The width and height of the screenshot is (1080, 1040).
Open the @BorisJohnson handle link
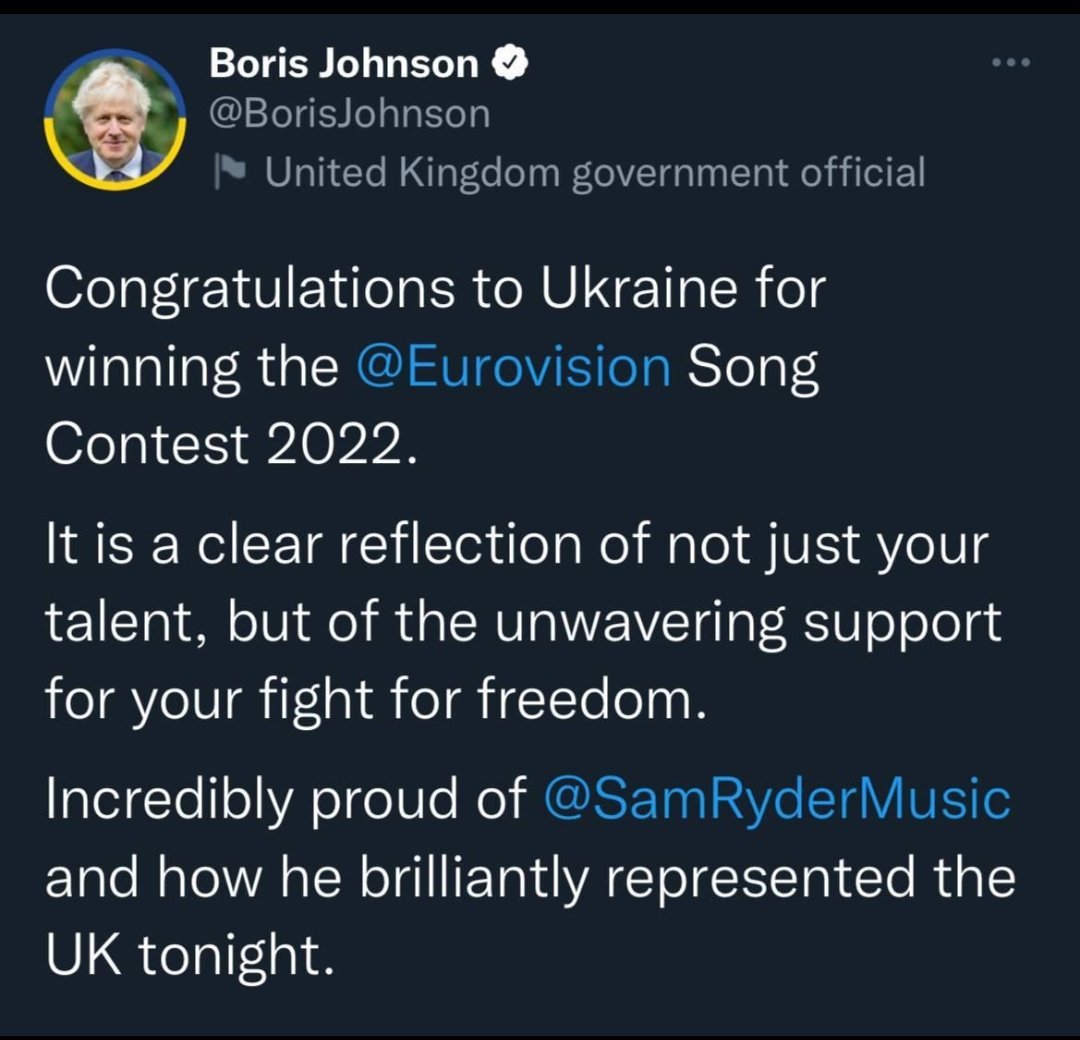coord(349,114)
